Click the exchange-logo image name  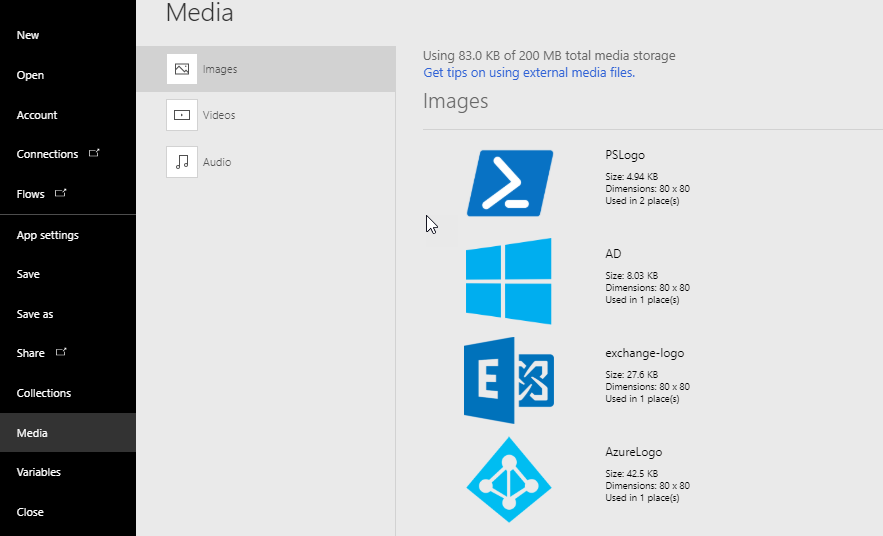645,353
